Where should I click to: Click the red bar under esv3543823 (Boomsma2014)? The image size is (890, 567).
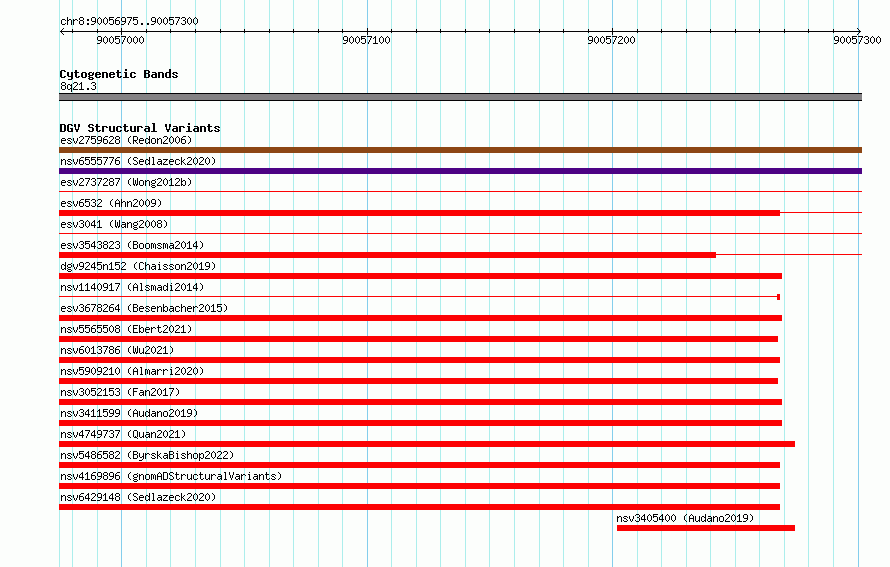click(x=387, y=255)
